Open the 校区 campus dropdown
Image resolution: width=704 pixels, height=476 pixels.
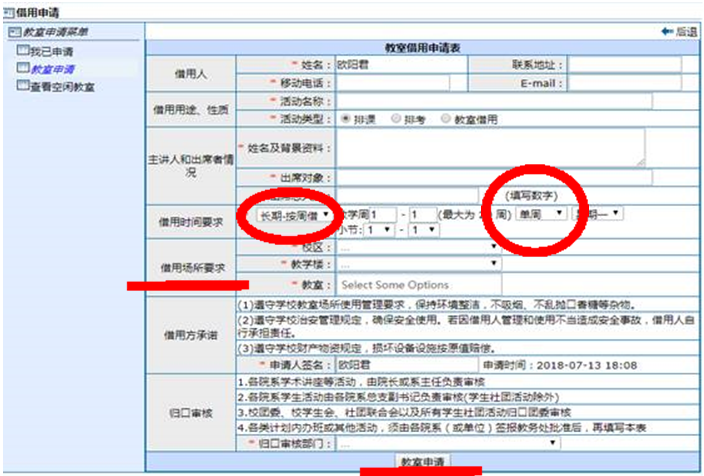[x=418, y=247]
